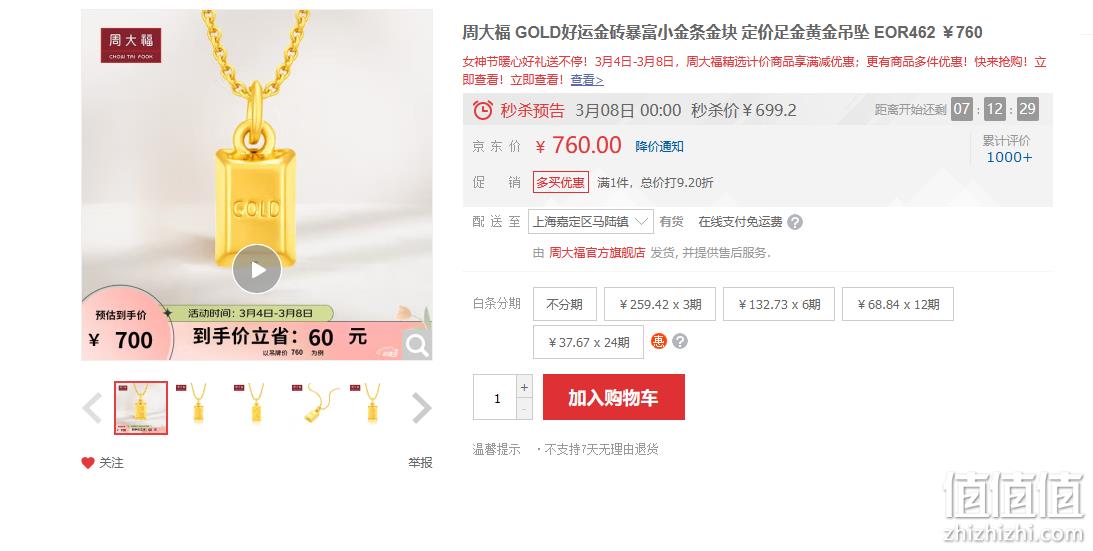Image resolution: width=1093 pixels, height=551 pixels.
Task: Open 周大福官方旗舰店 store link
Action: coord(597,252)
